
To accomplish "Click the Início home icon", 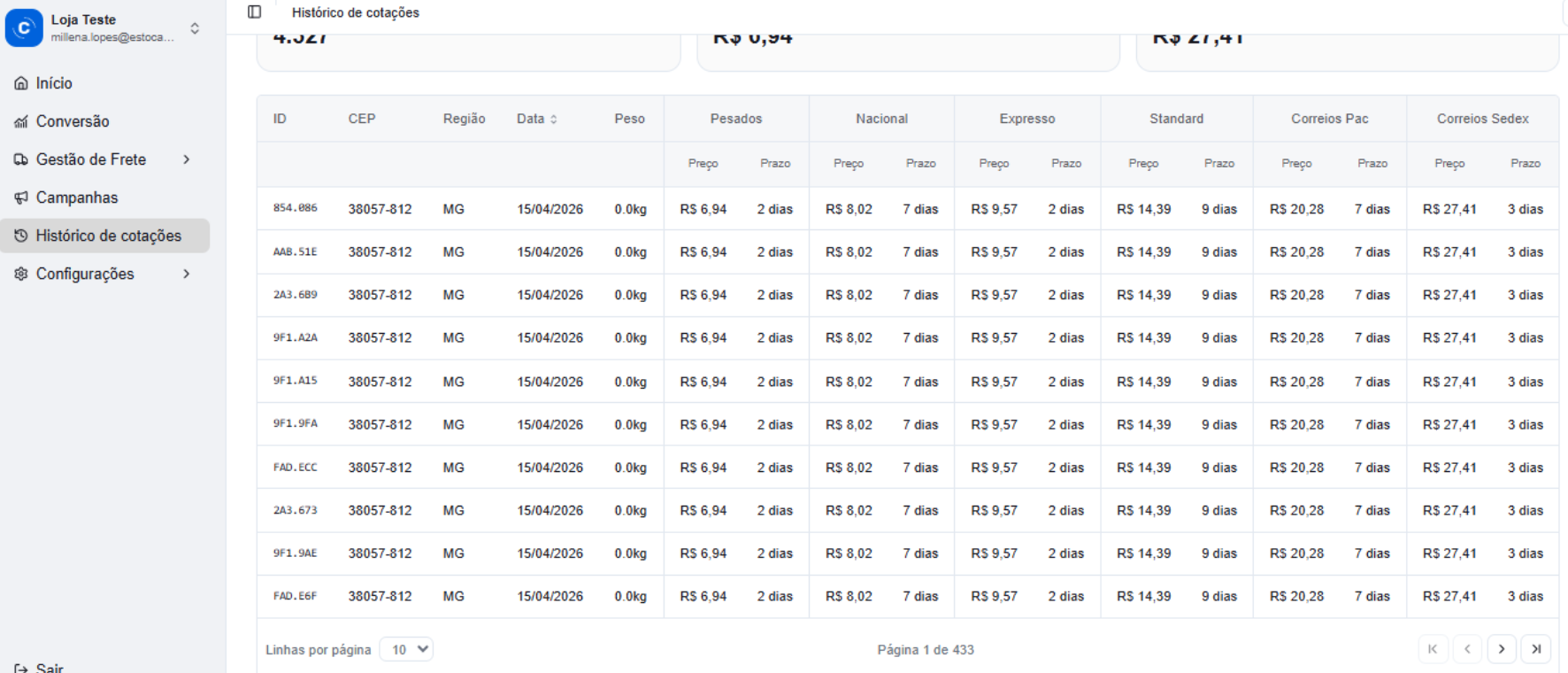I will coord(21,83).
